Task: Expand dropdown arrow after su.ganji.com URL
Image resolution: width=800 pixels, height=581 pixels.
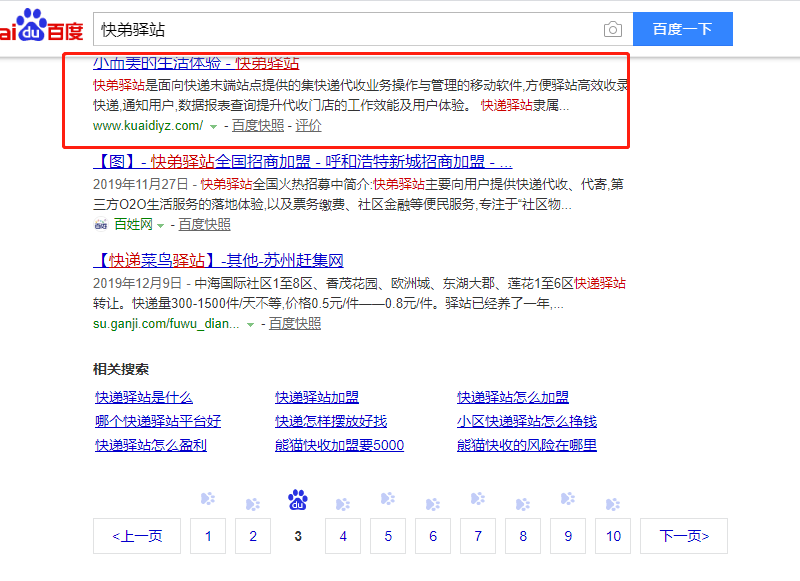Action: point(250,324)
